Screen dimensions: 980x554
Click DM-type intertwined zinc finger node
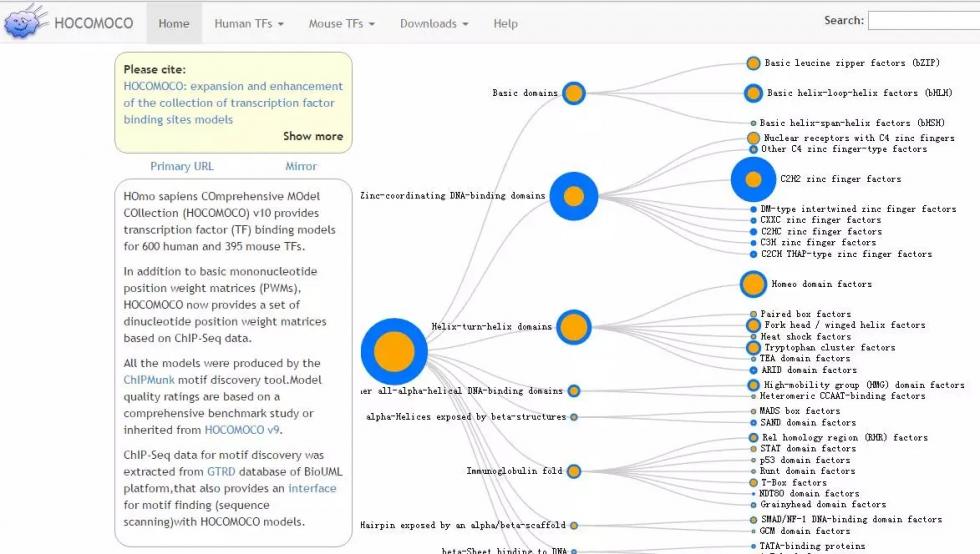pyautogui.click(x=753, y=209)
